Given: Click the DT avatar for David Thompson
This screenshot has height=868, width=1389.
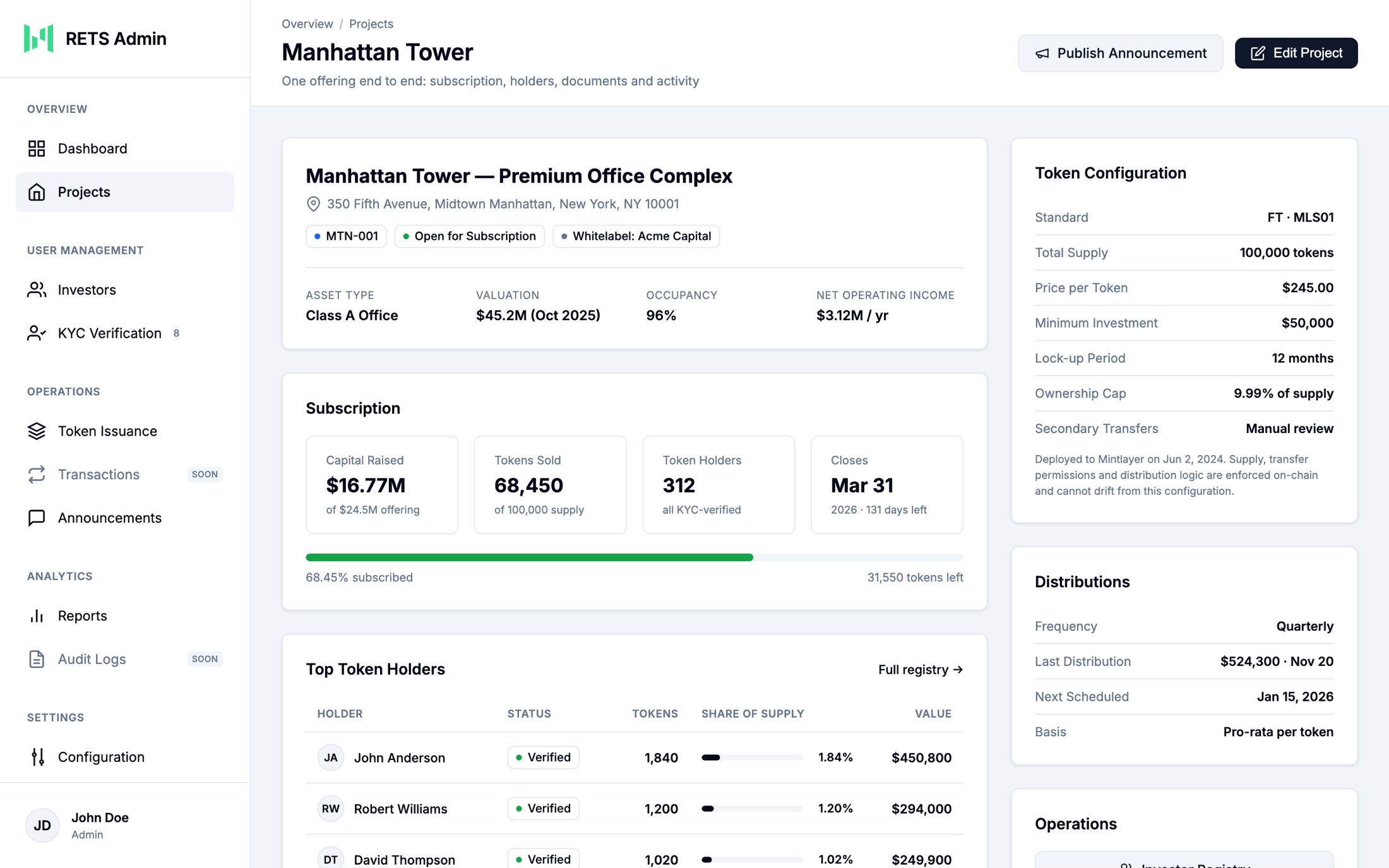Looking at the screenshot, I should point(330,859).
